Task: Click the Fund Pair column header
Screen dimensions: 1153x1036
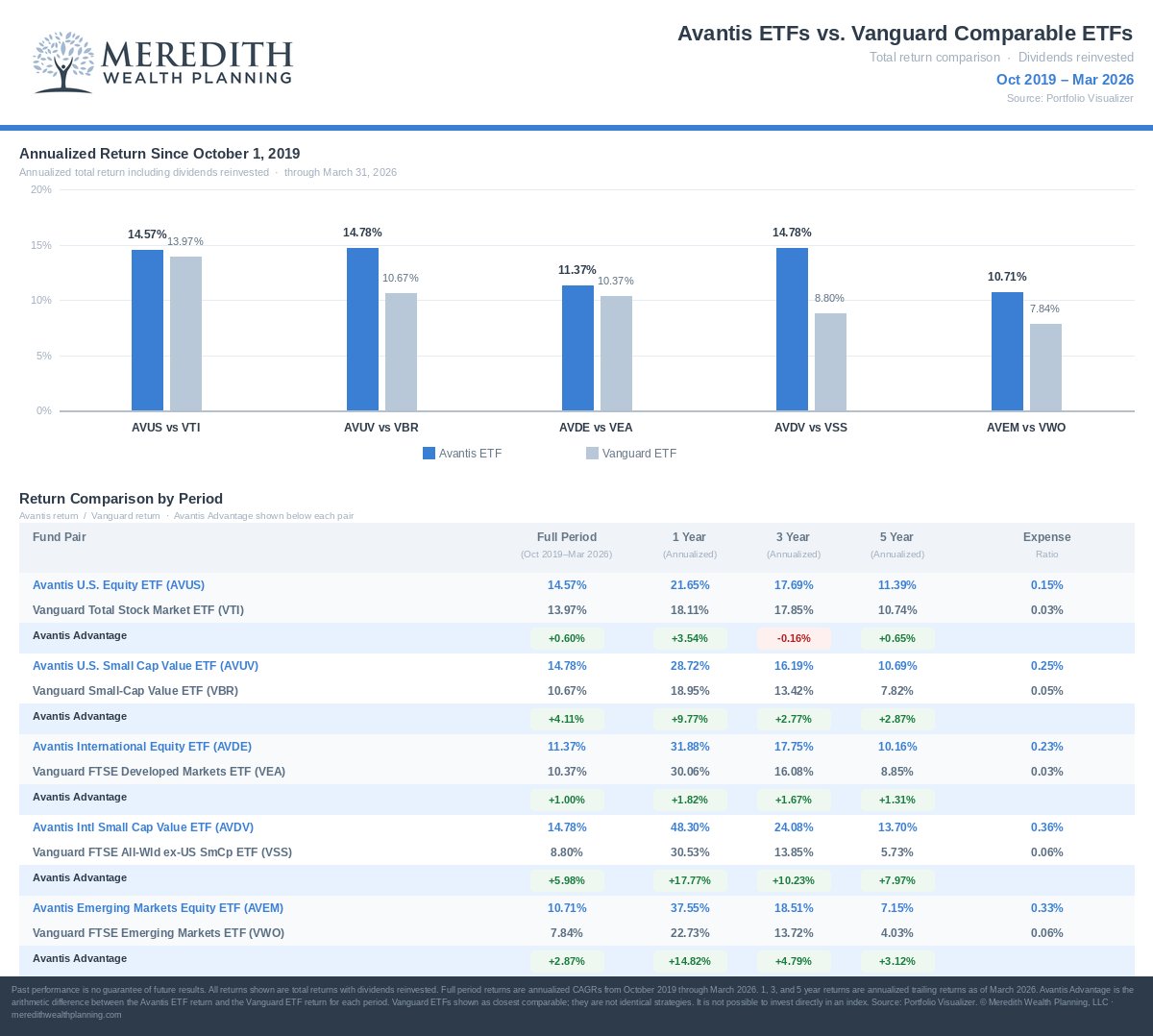Action: [x=60, y=537]
